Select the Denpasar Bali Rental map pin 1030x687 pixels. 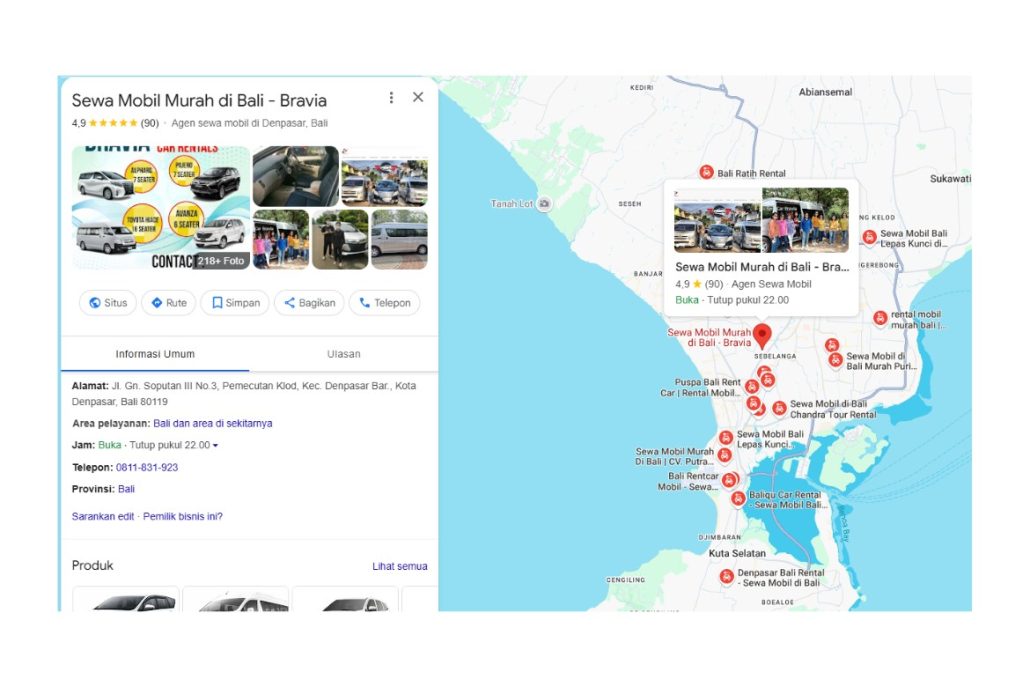[727, 577]
